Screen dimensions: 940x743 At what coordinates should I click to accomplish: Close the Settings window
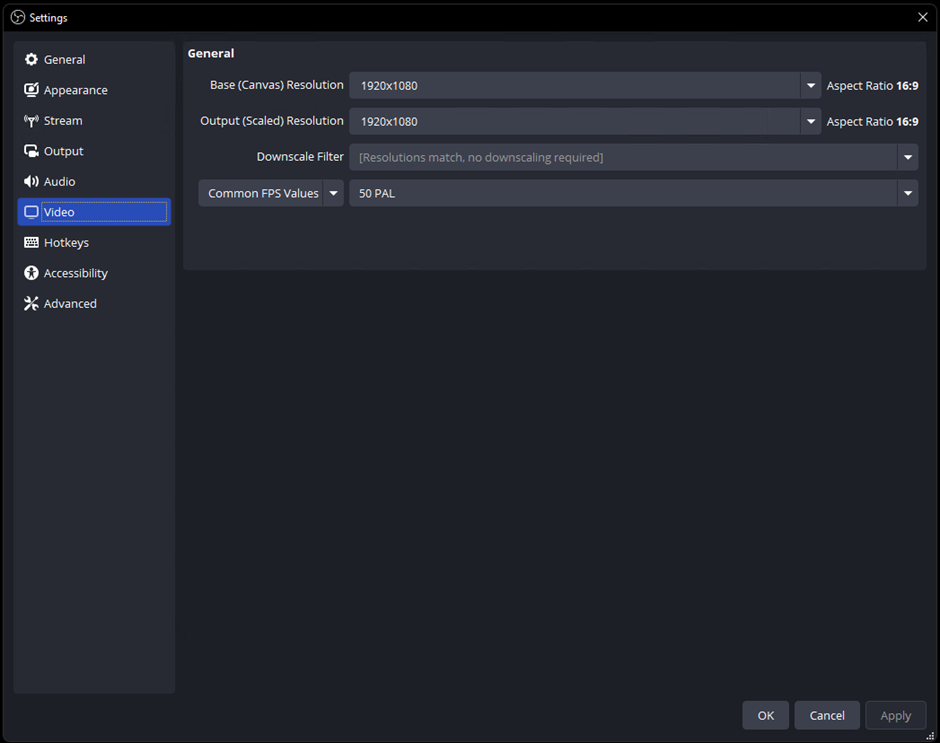[922, 17]
